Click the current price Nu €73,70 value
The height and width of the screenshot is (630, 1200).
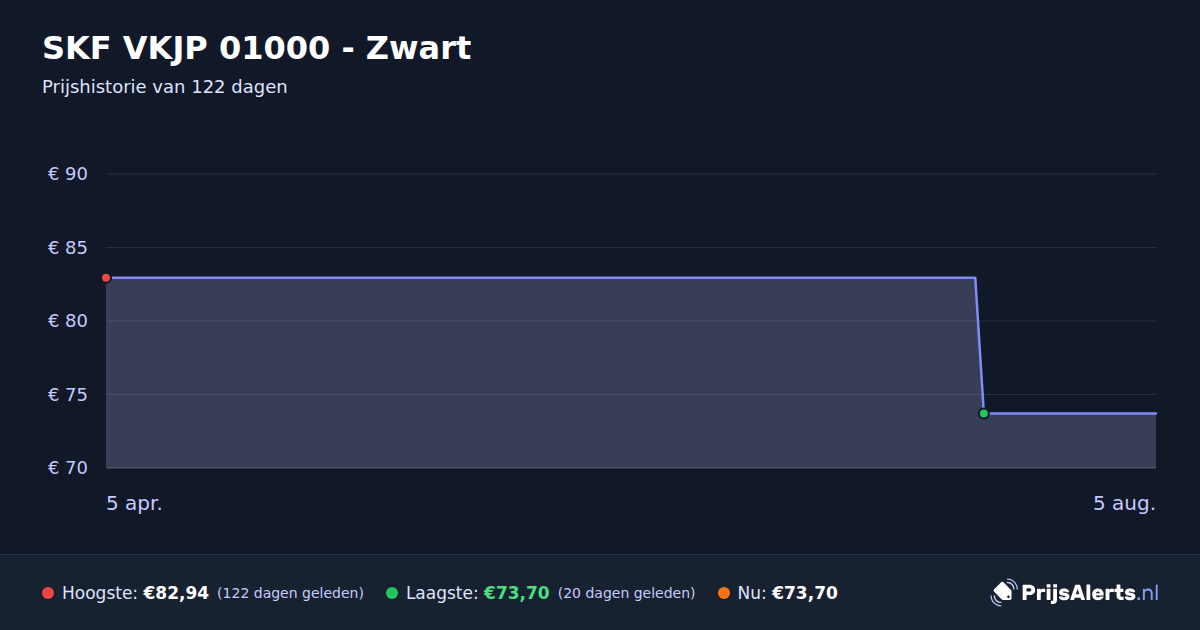click(805, 593)
